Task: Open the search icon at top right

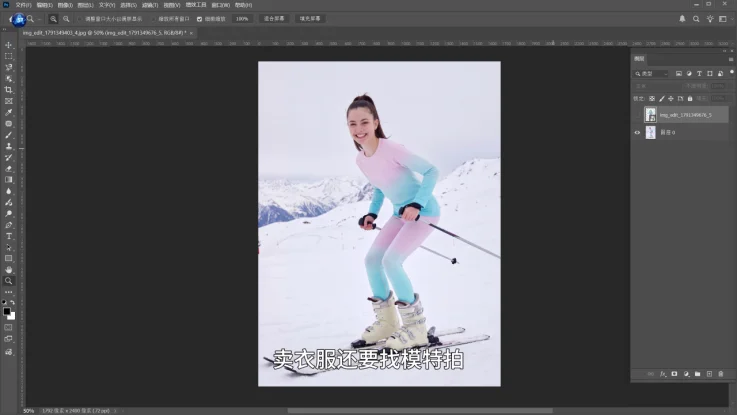Action: click(696, 19)
